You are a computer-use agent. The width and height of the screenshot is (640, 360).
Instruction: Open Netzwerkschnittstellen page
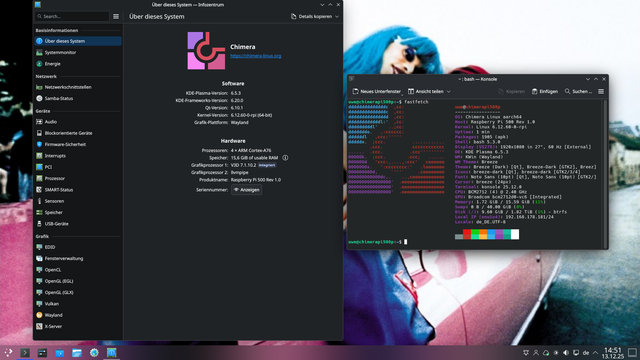pos(78,87)
